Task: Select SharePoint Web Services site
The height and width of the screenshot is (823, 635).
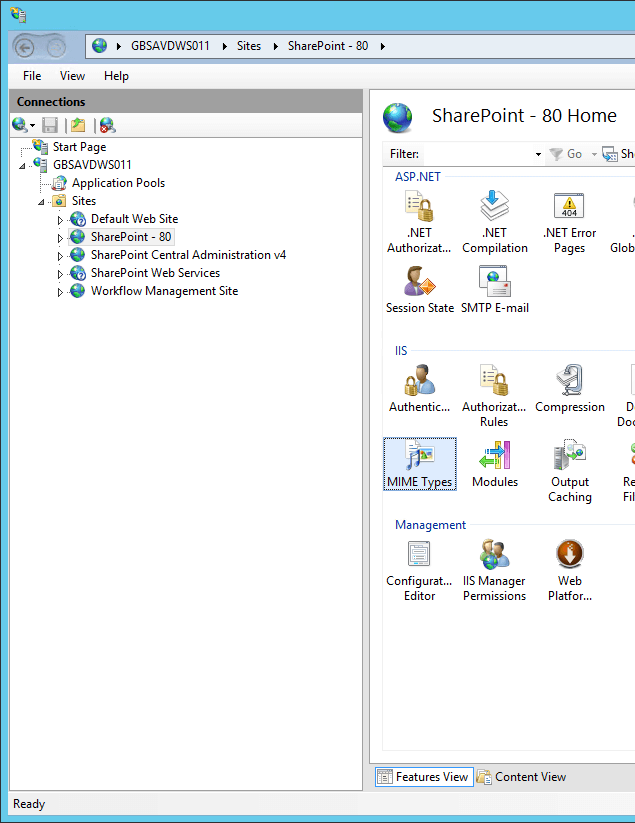Action: click(x=155, y=273)
